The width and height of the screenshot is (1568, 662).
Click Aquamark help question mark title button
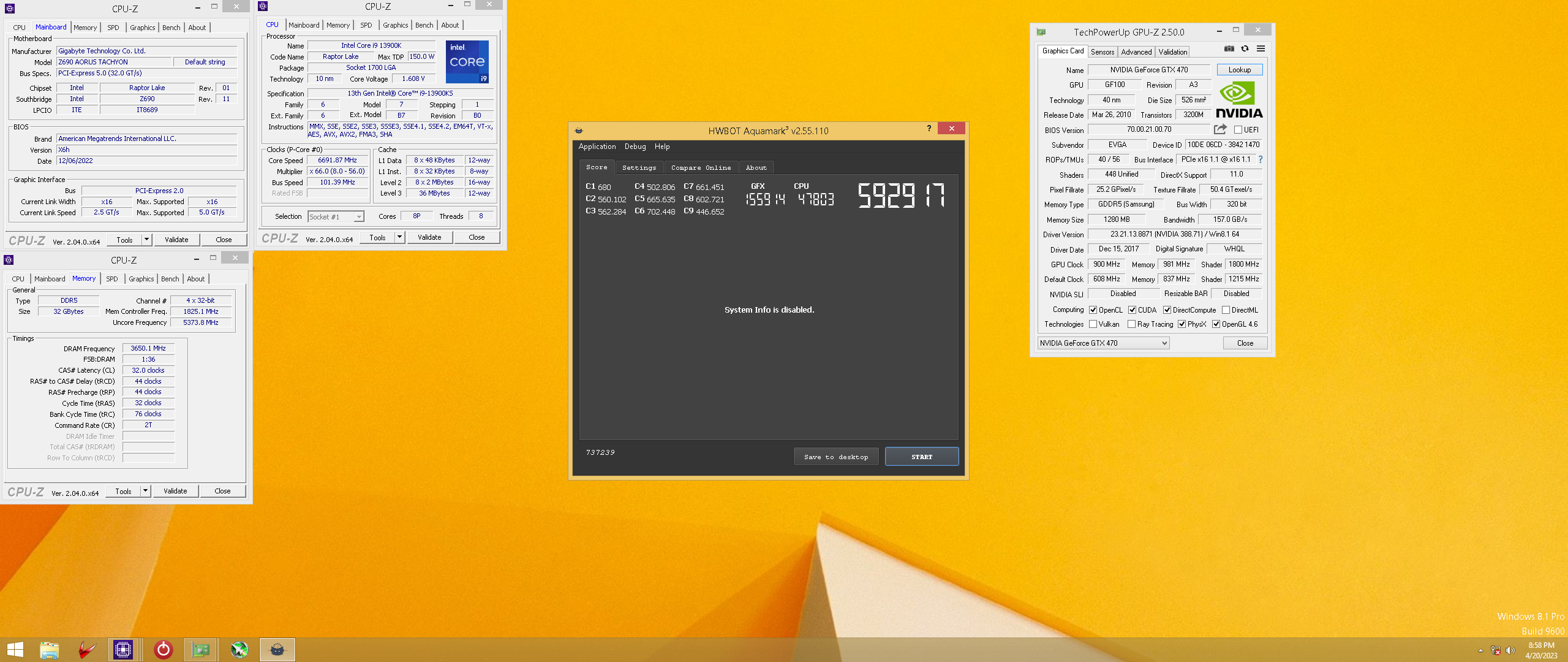(x=929, y=128)
